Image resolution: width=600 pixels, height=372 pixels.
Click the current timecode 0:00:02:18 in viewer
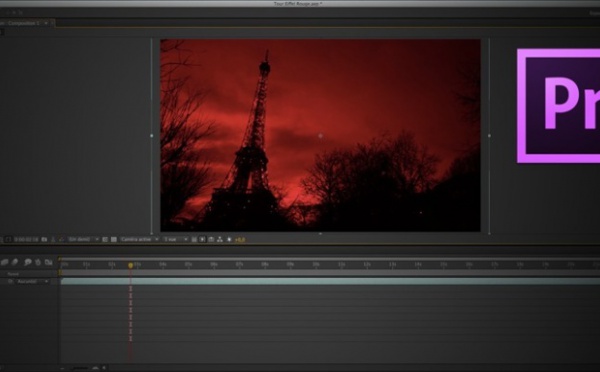tap(26, 239)
